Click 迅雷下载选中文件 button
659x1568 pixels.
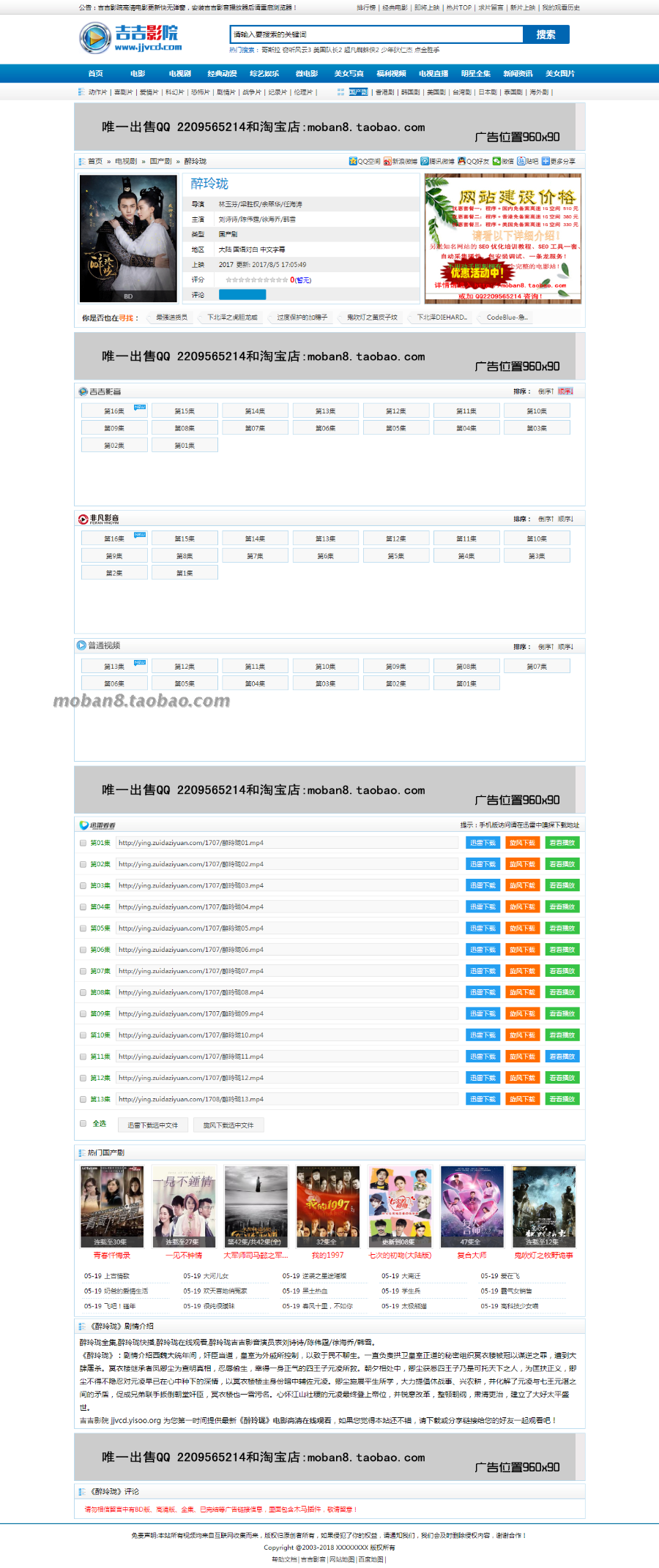coord(153,1125)
